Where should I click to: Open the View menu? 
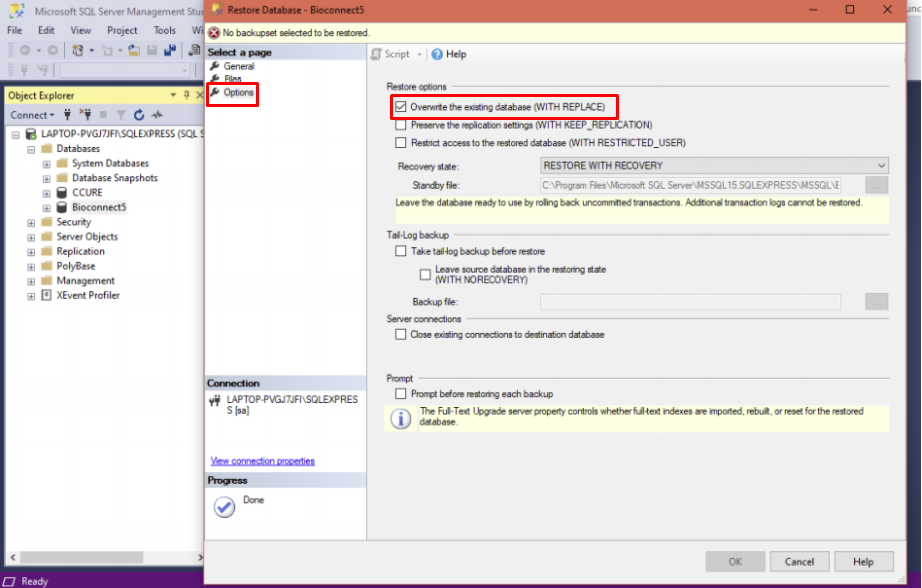click(x=81, y=30)
